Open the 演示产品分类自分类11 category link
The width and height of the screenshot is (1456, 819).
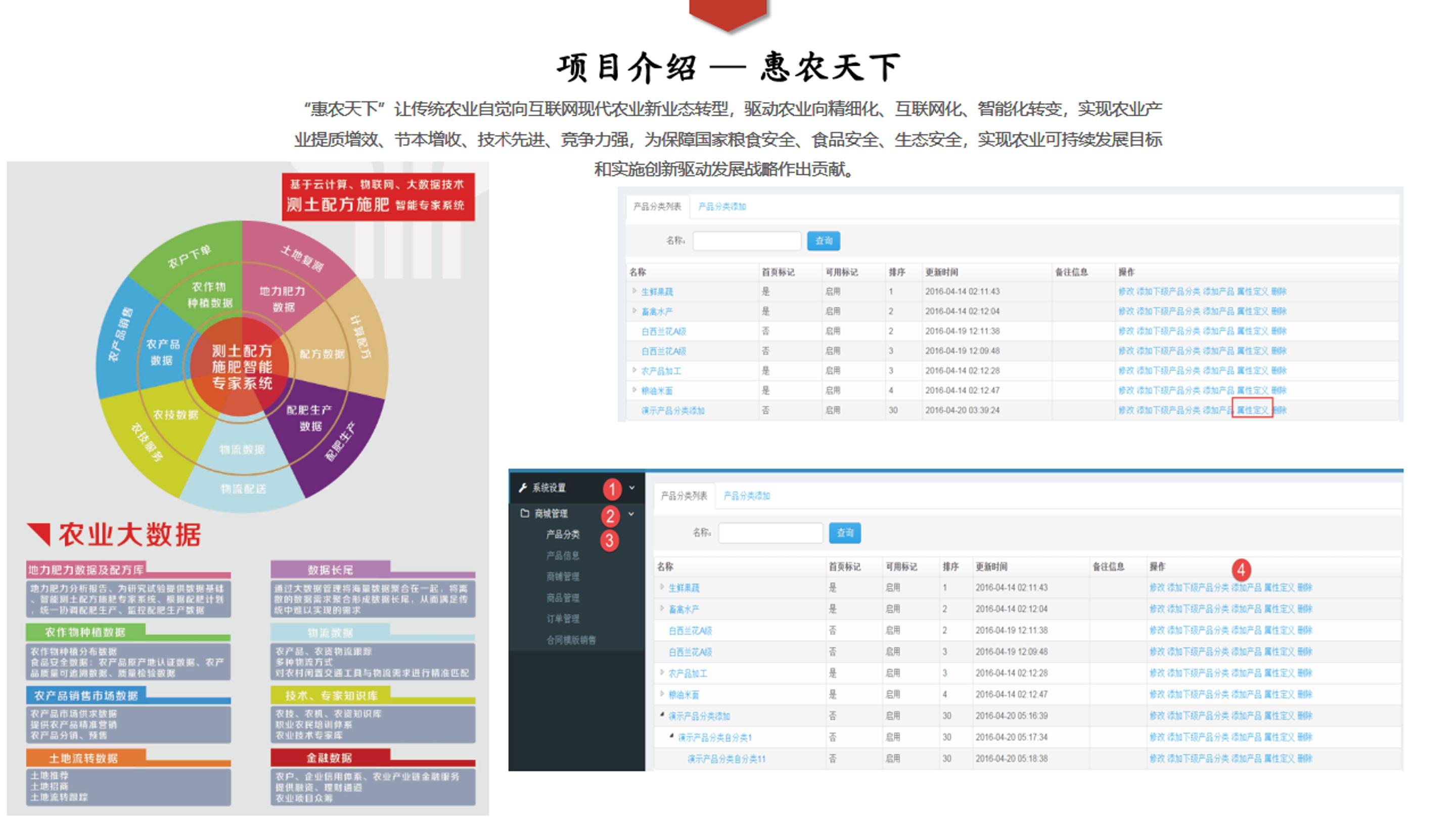726,758
